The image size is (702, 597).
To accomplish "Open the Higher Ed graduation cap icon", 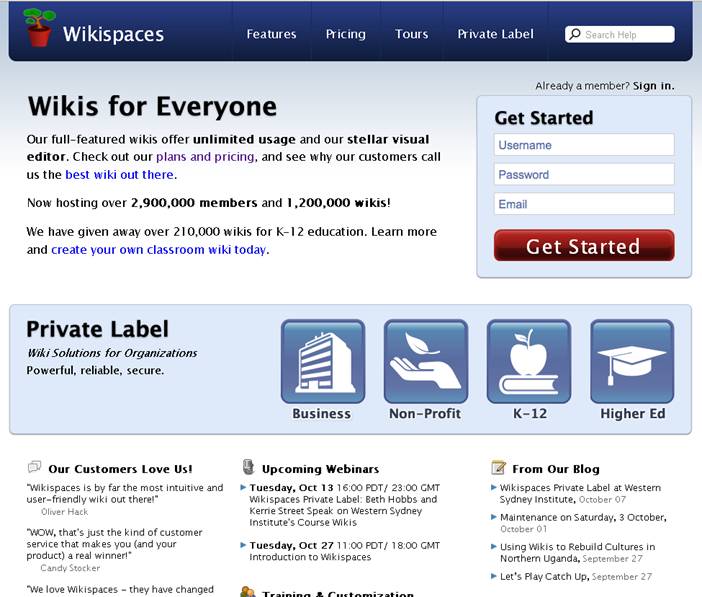I will coord(632,361).
